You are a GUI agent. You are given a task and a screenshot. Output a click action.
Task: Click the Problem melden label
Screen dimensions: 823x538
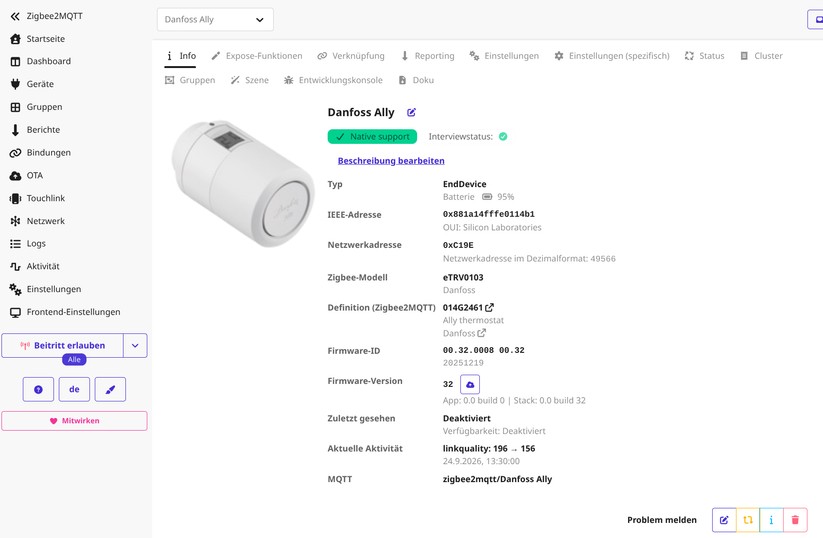click(x=662, y=520)
